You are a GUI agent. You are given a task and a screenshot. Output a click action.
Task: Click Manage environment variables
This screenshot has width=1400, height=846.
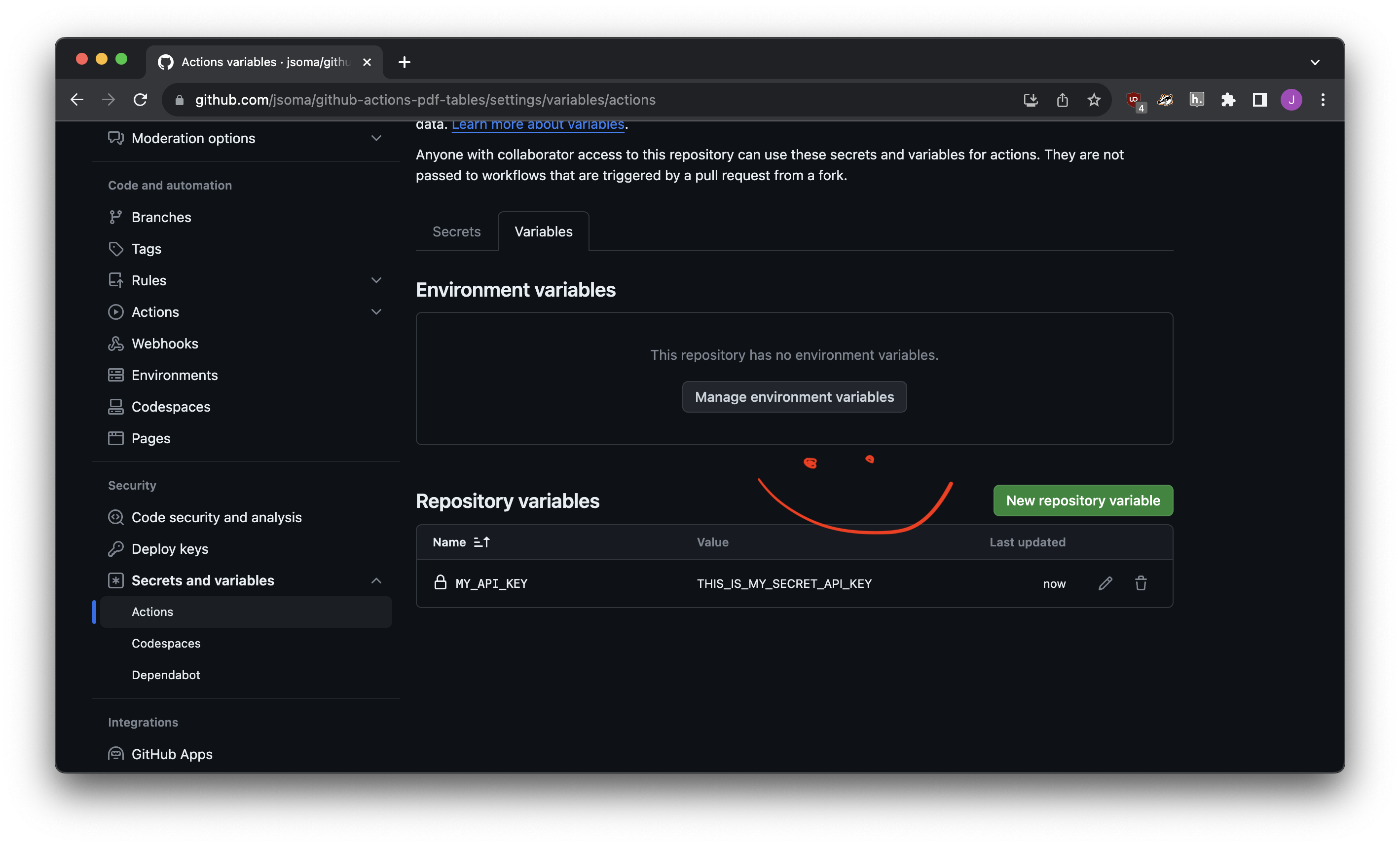pos(794,397)
